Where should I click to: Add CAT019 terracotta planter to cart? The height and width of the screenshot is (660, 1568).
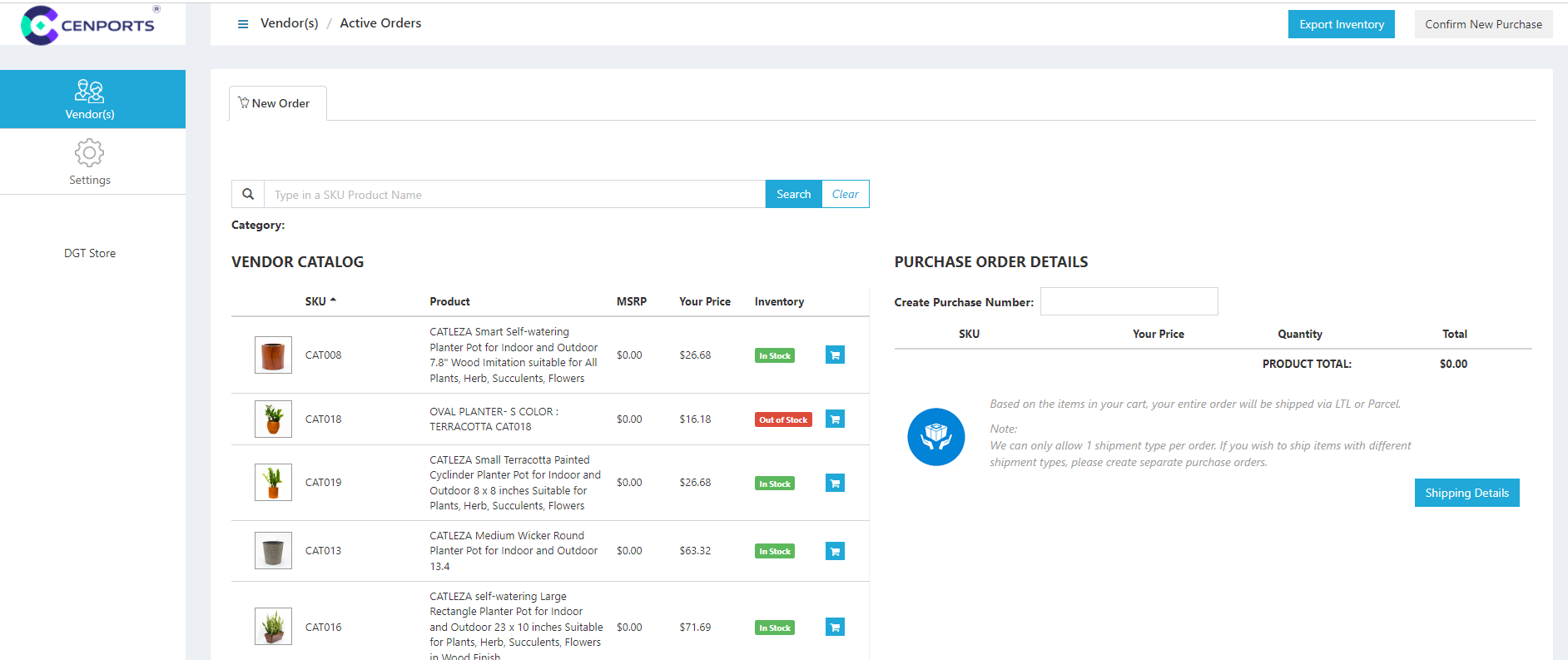point(835,483)
